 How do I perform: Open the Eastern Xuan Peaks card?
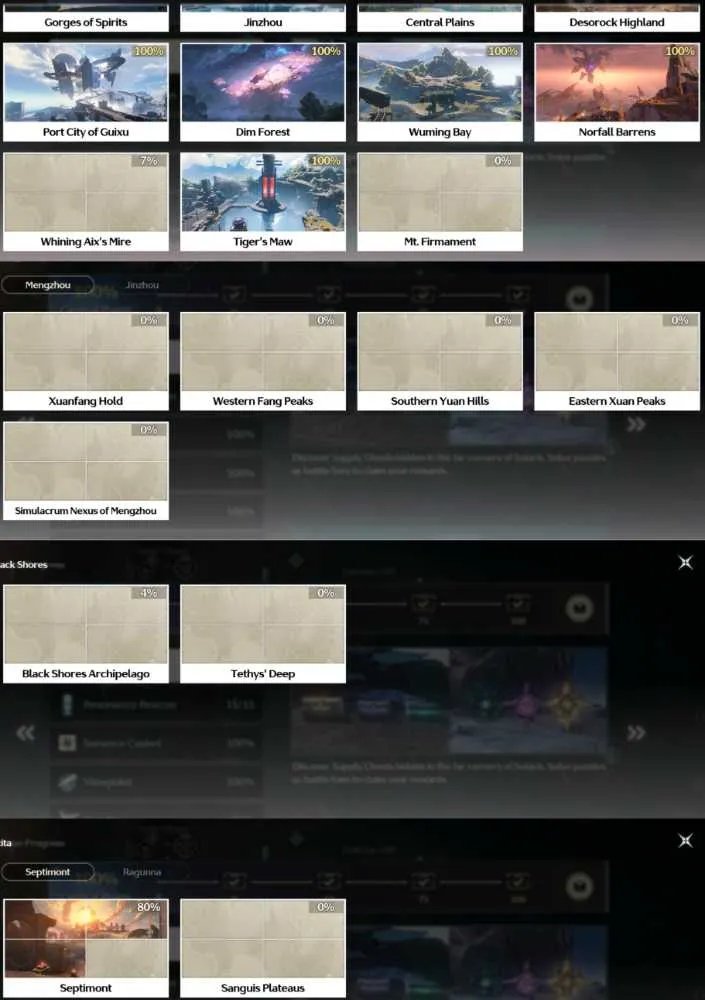[617, 361]
